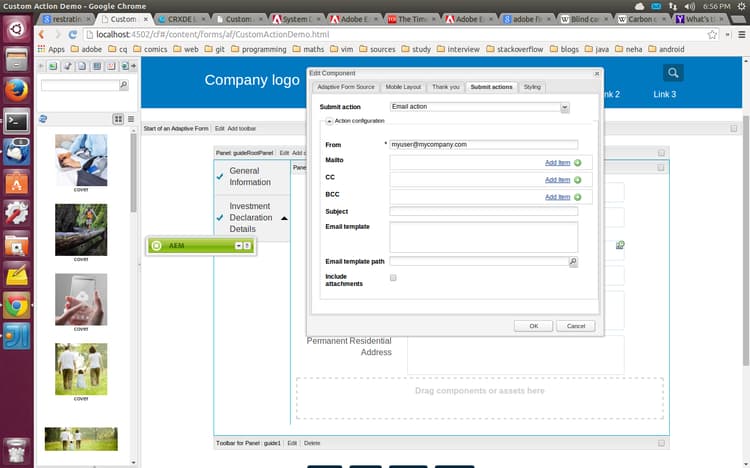Click Add Item link for CC

click(557, 180)
